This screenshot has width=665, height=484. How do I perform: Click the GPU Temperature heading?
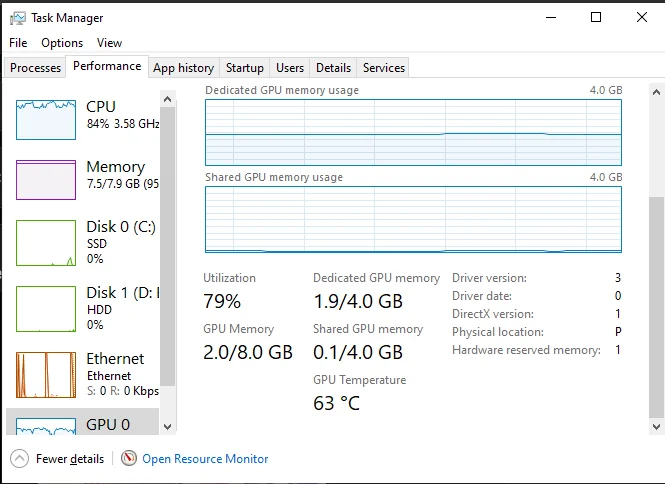(x=360, y=380)
